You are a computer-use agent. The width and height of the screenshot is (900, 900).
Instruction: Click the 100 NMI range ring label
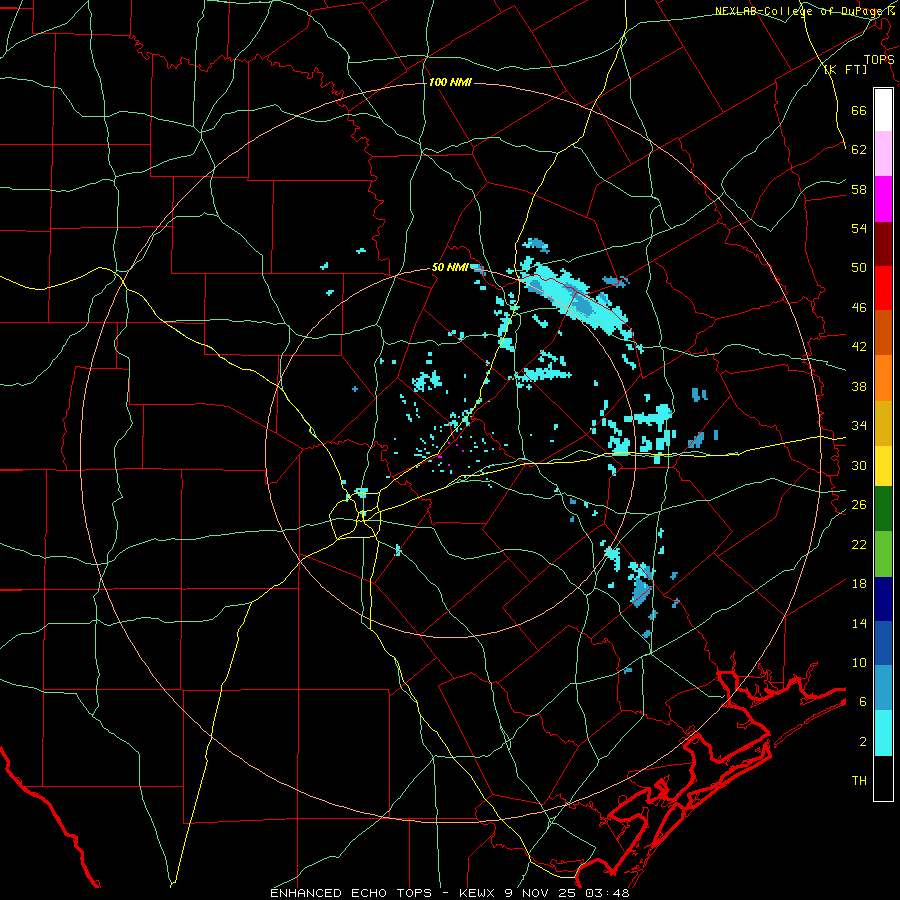[x=450, y=83]
